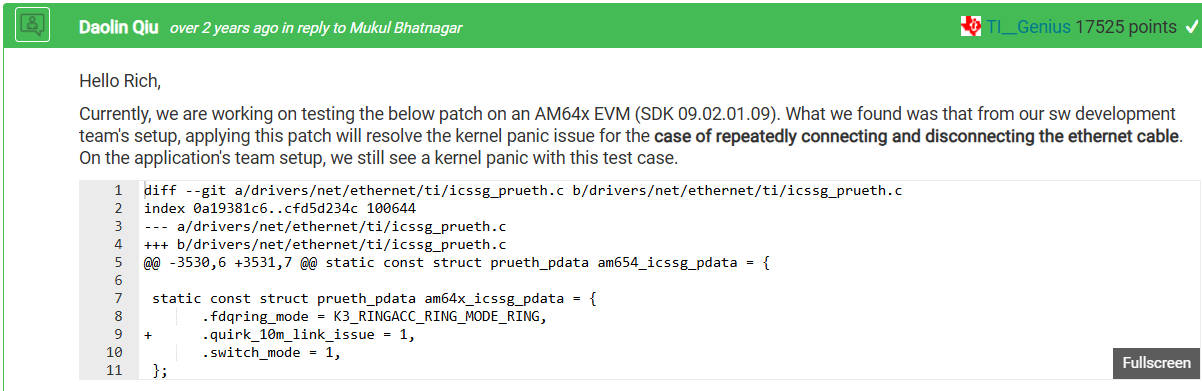Screen dimensions: 1202x391
Task: Click line number 5 in code gutter
Action: tap(118, 262)
